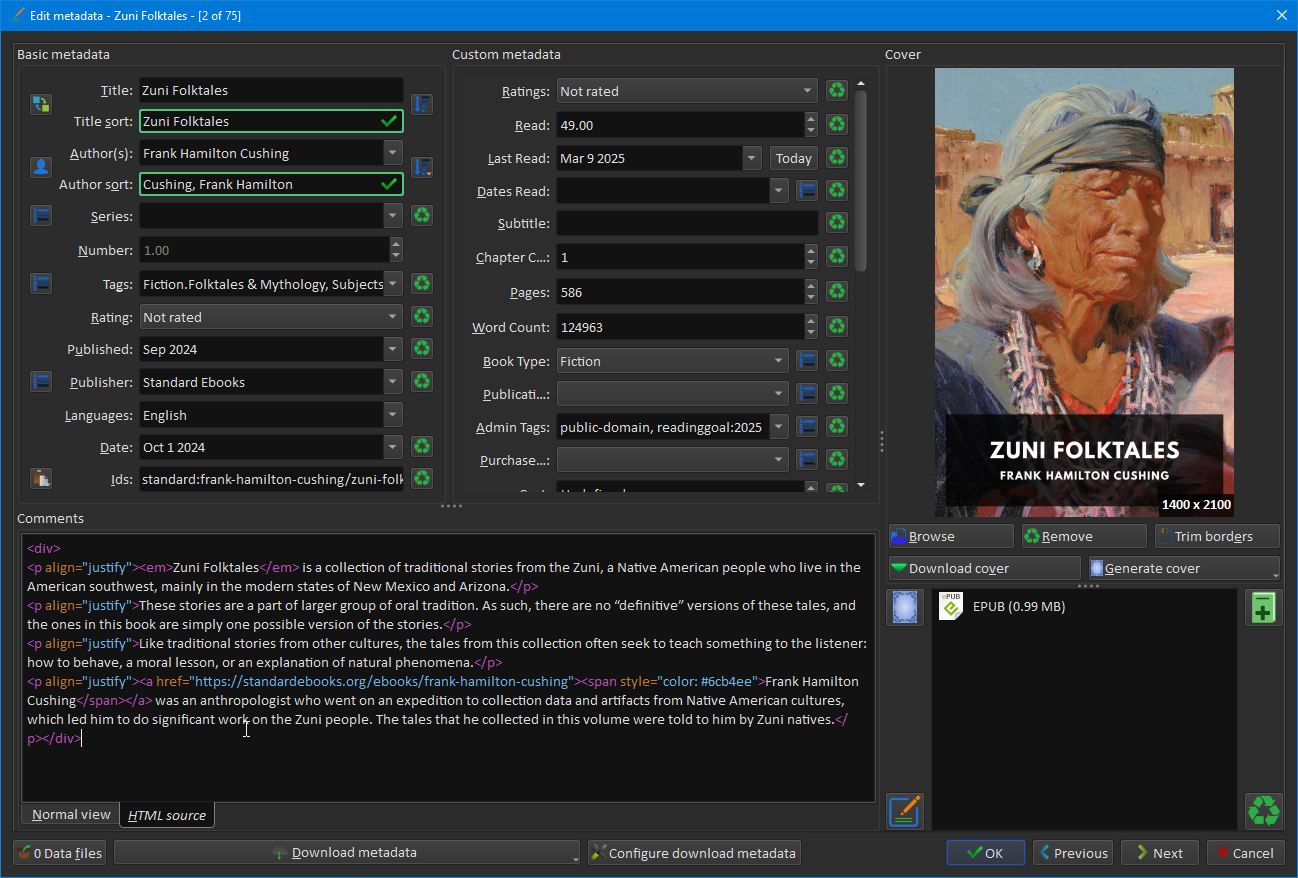This screenshot has width=1298, height=878.
Task: Clear the Published date
Action: tap(422, 349)
